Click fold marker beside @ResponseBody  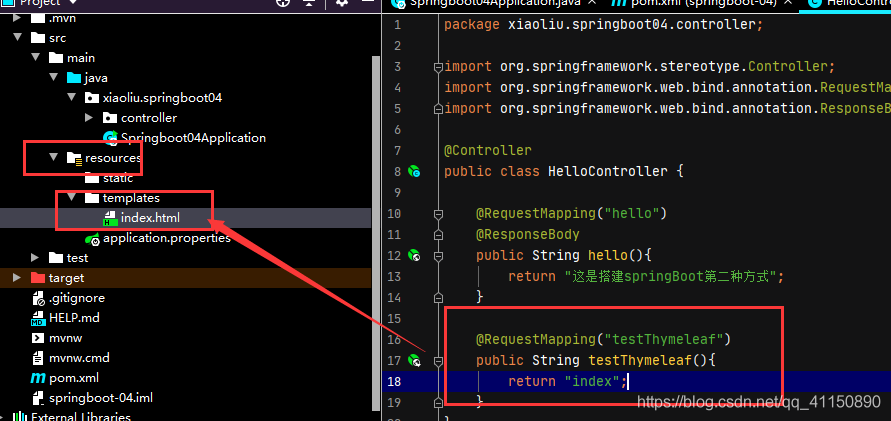click(438, 235)
